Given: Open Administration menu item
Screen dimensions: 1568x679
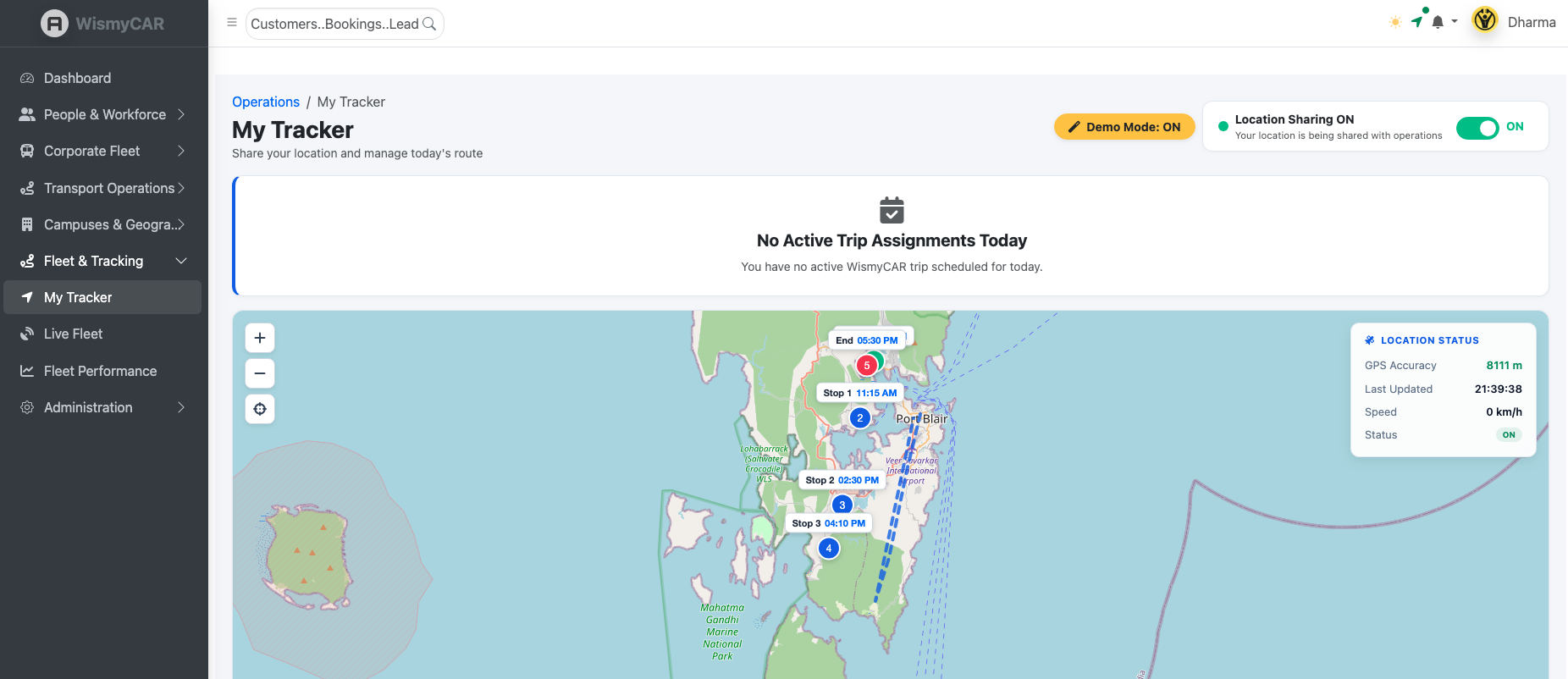Looking at the screenshot, I should coord(102,407).
